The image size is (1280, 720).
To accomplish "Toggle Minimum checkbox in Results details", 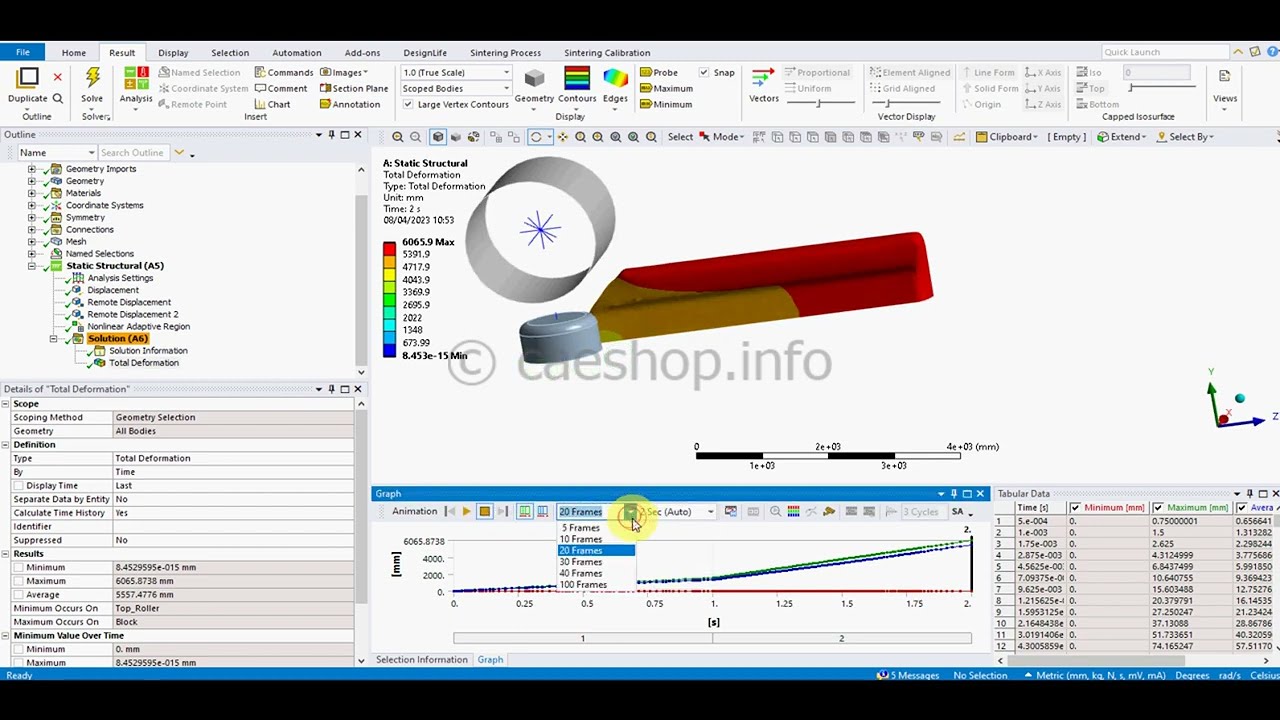I will [x=18, y=567].
